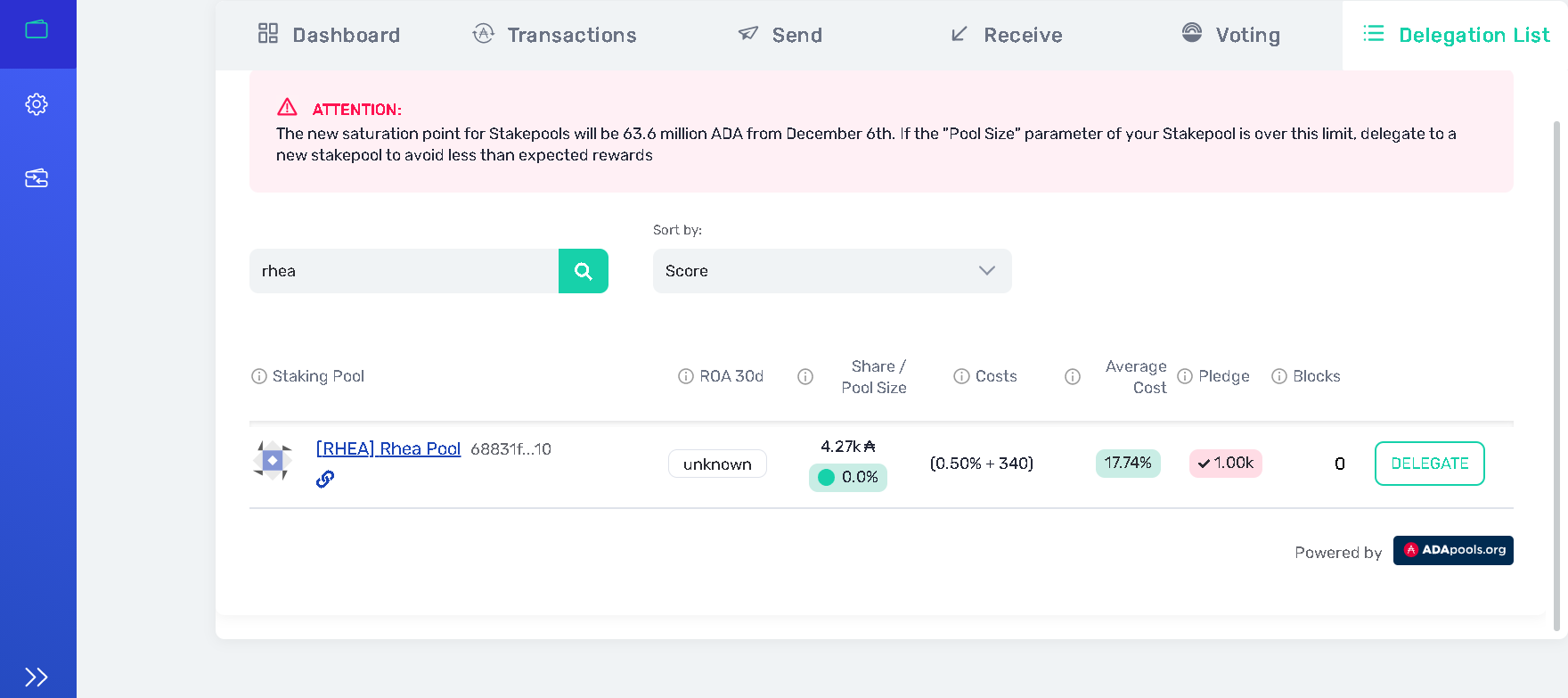The image size is (1568, 698).
Task: Open the Sort by Score dropdown
Action: pyautogui.click(x=831, y=271)
